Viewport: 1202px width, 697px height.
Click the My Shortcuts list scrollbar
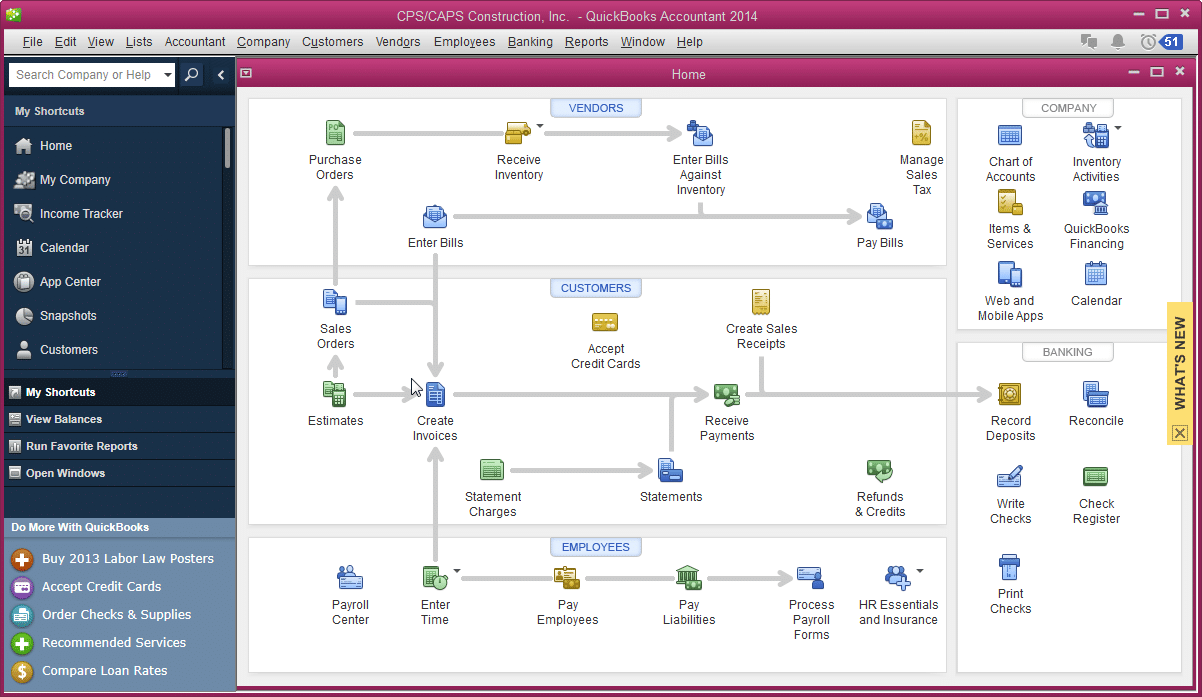[x=228, y=148]
